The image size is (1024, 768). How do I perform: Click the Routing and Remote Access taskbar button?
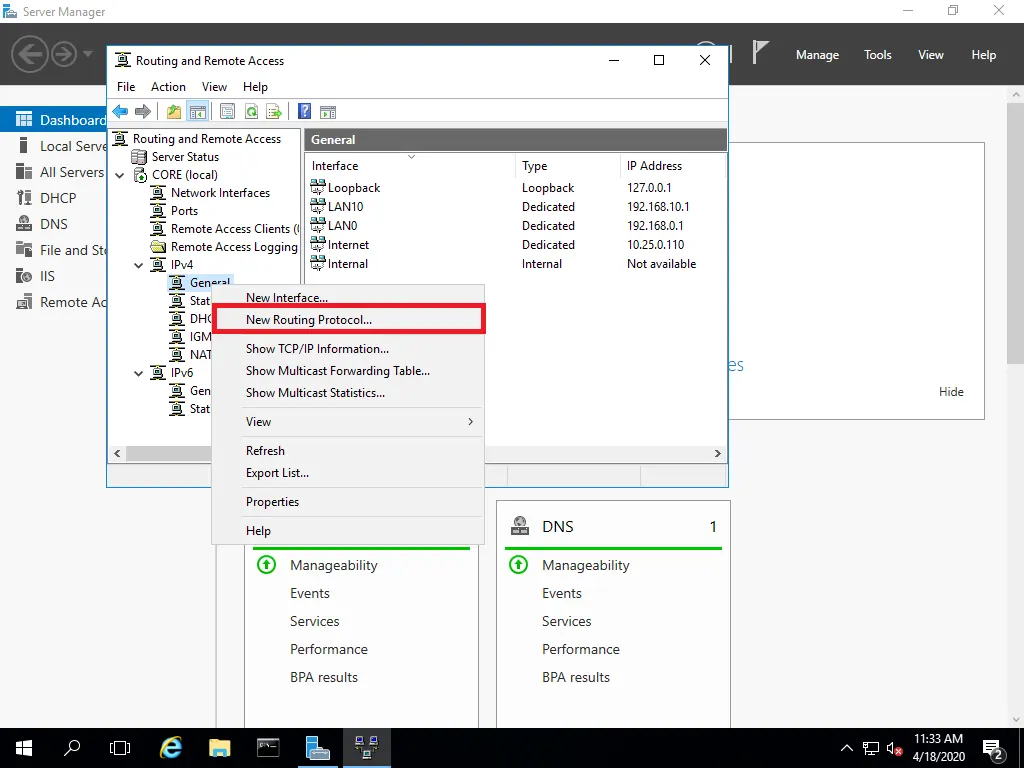click(x=366, y=748)
